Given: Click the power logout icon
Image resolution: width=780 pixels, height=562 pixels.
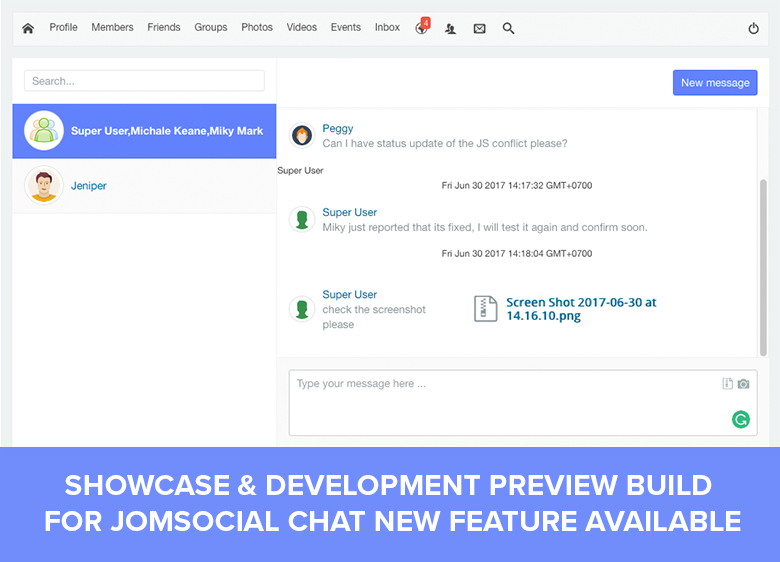Looking at the screenshot, I should pyautogui.click(x=753, y=28).
